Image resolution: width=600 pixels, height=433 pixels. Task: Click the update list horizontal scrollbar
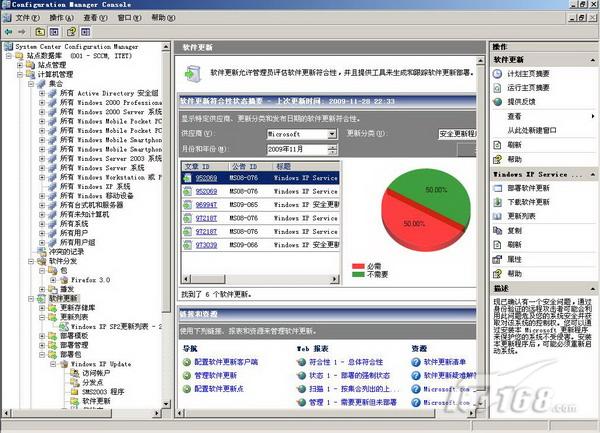pyautogui.click(x=261, y=279)
